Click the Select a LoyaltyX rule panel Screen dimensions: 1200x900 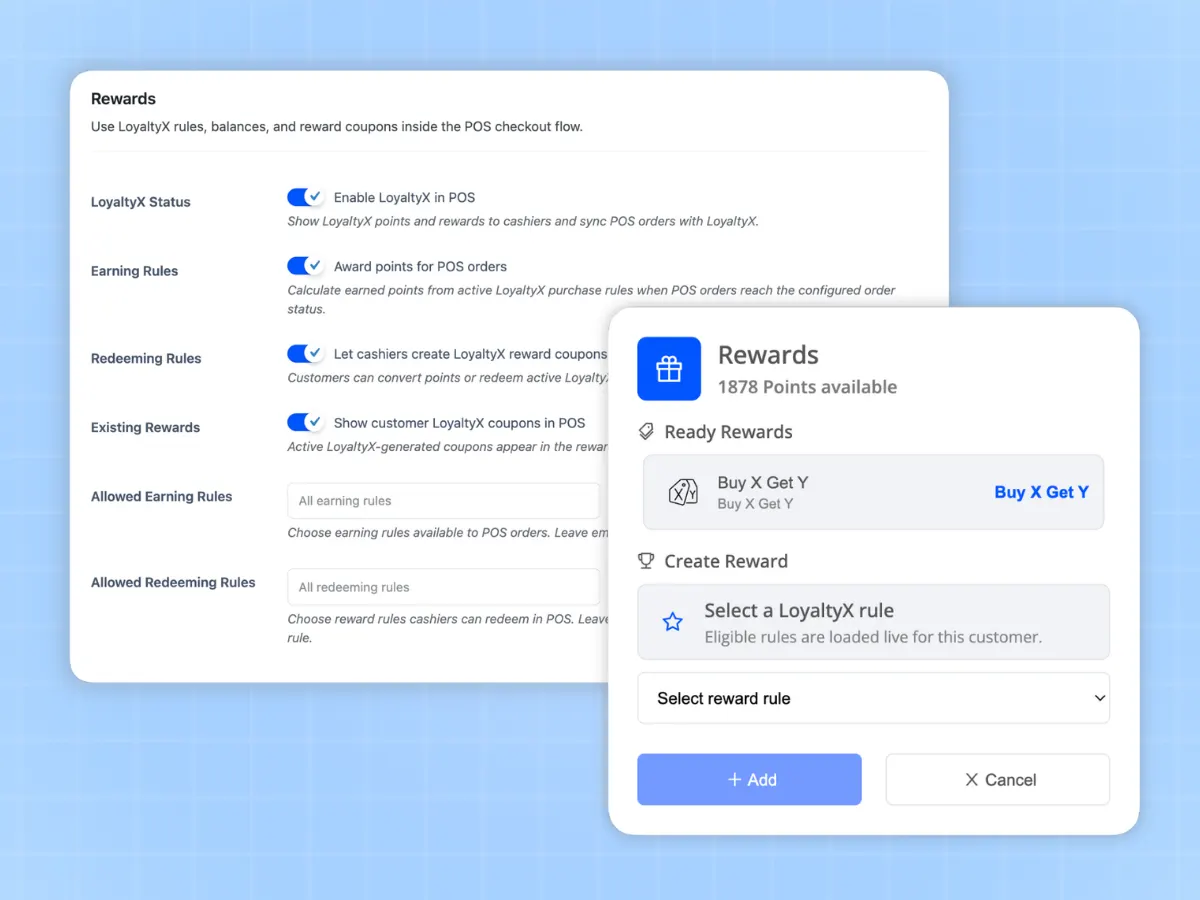click(874, 622)
